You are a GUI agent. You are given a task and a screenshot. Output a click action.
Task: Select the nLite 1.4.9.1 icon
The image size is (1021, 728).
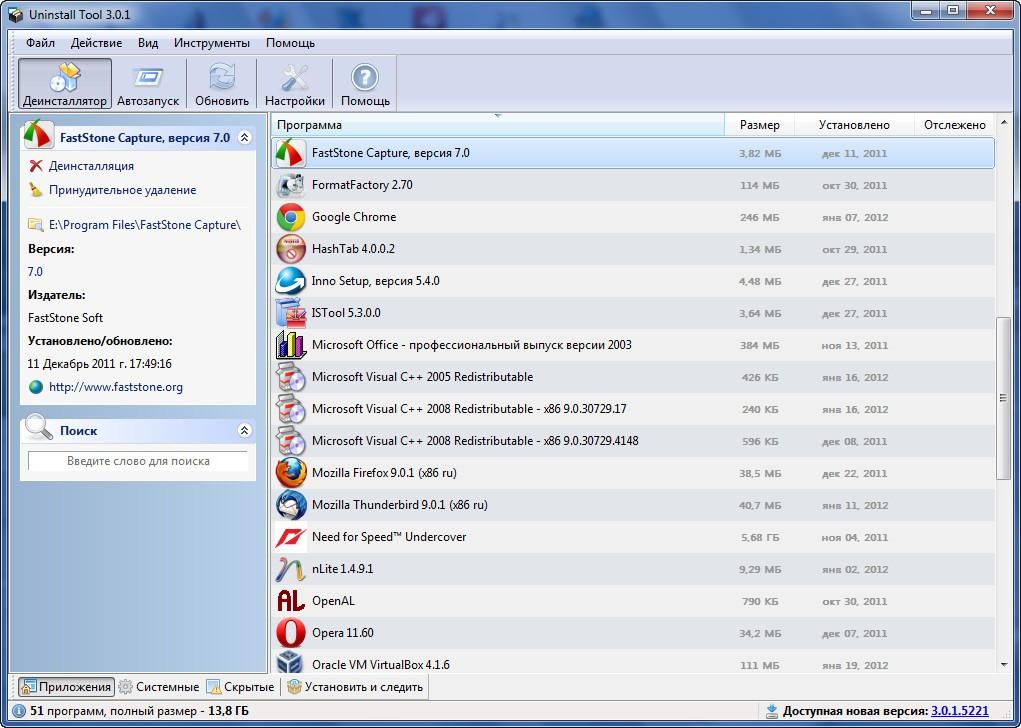coord(290,569)
